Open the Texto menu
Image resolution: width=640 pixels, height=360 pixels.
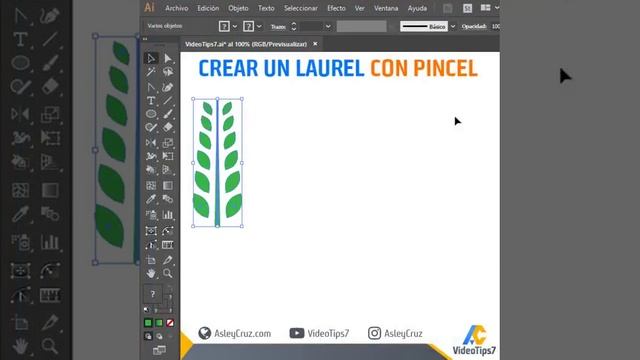pyautogui.click(x=266, y=8)
